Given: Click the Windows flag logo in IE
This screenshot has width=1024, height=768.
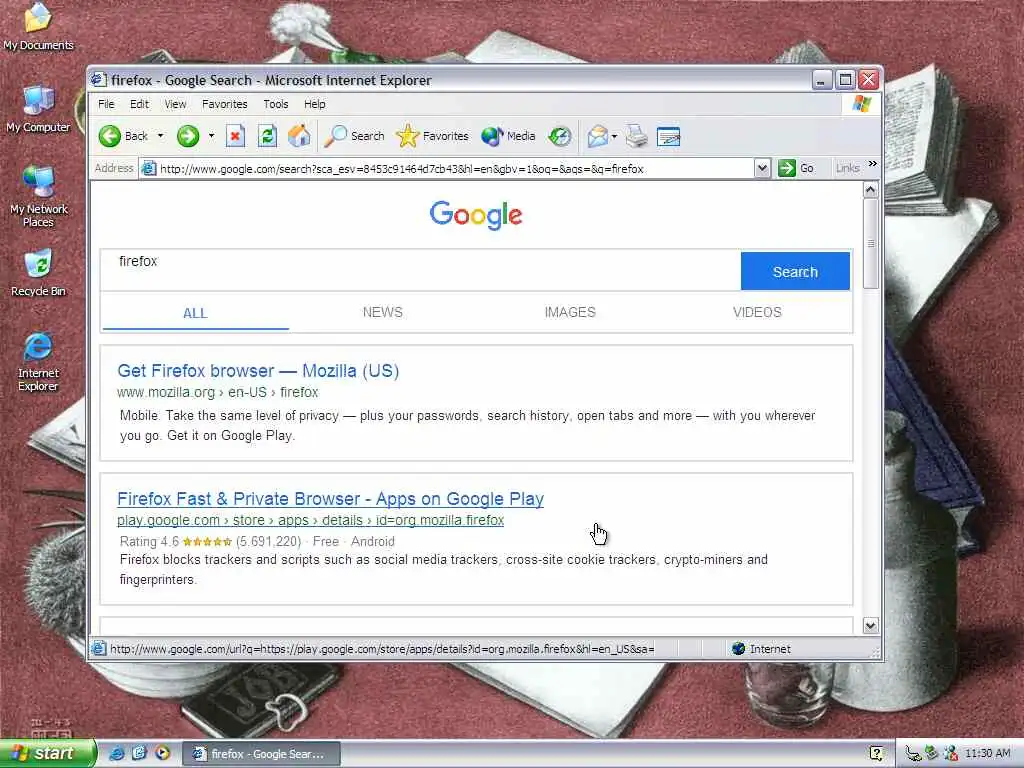Looking at the screenshot, I should coord(861,104).
